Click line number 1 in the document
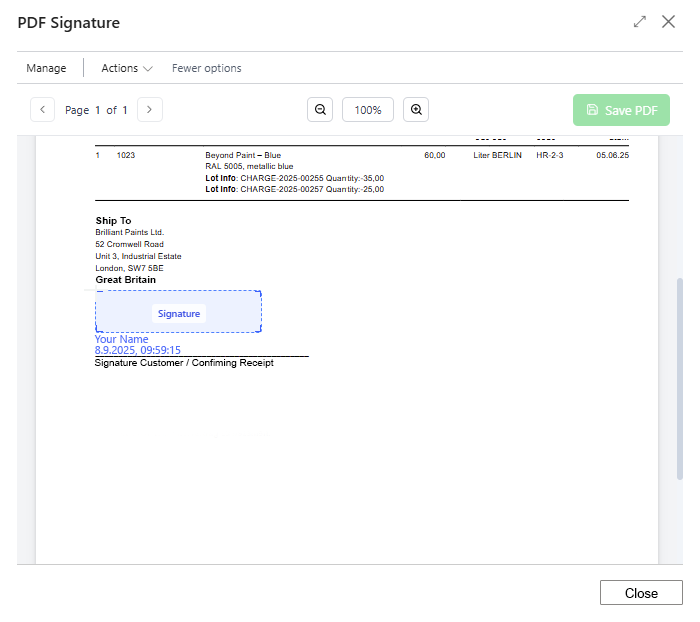Viewport: 700px width, 622px height. (98, 155)
